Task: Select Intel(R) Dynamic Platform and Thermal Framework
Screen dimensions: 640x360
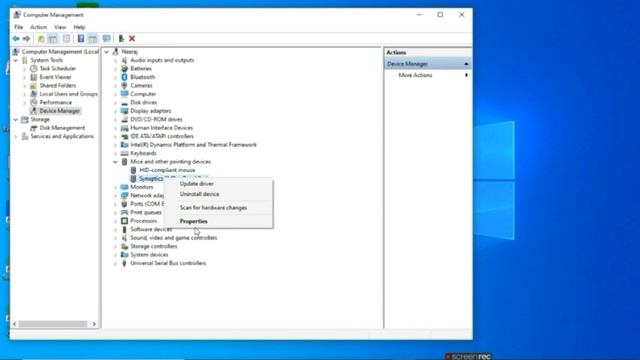Action: [193, 145]
